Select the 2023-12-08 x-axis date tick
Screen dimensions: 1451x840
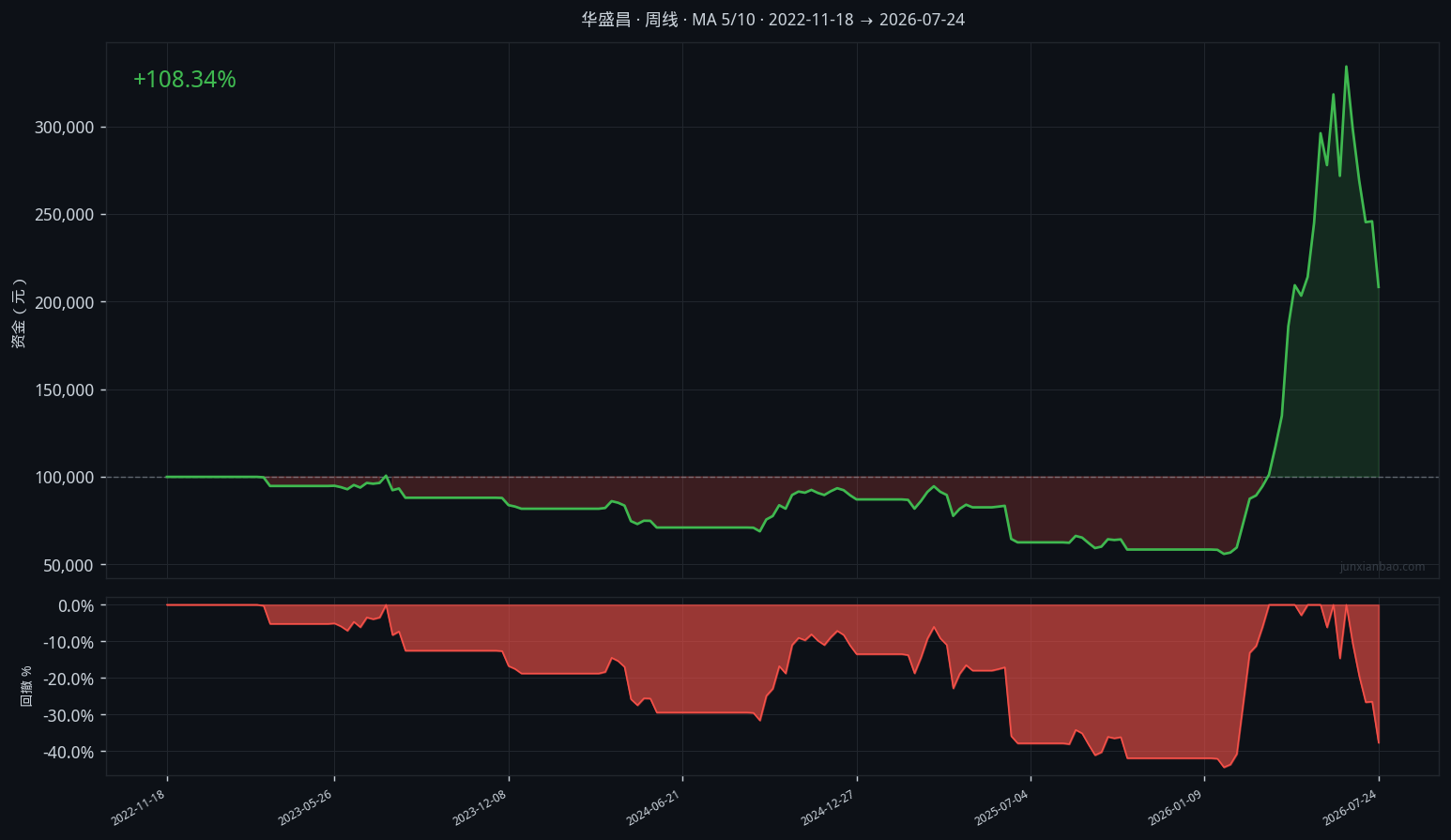(481, 807)
